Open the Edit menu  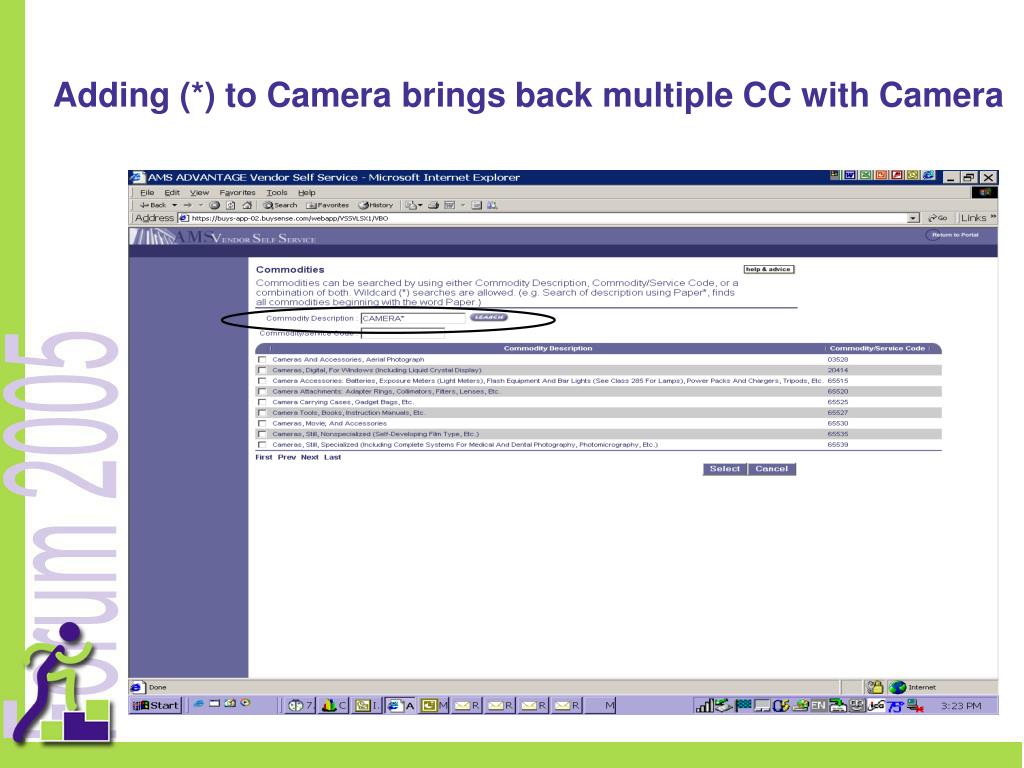pyautogui.click(x=172, y=193)
